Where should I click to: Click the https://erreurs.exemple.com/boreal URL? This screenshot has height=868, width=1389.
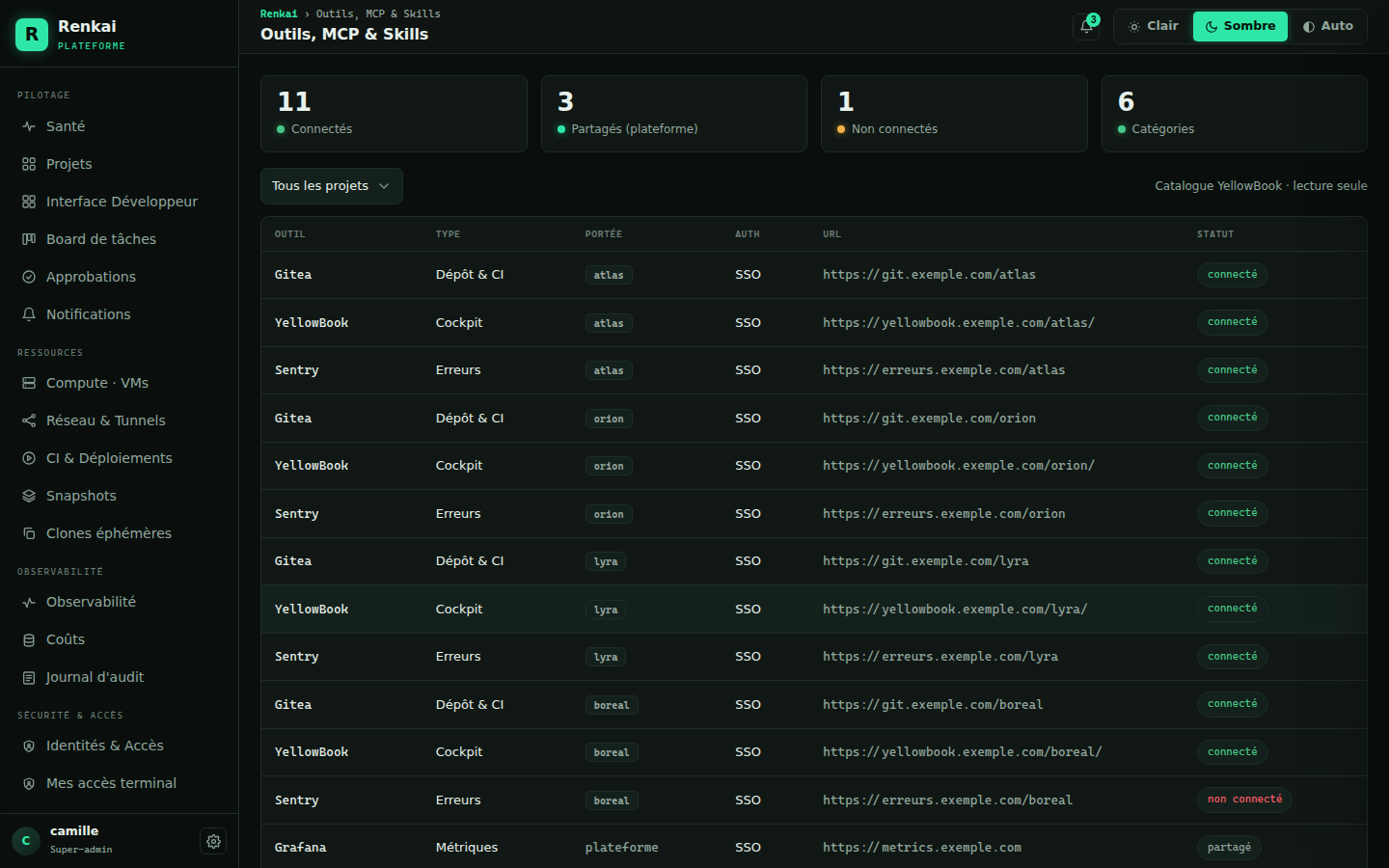click(x=947, y=800)
